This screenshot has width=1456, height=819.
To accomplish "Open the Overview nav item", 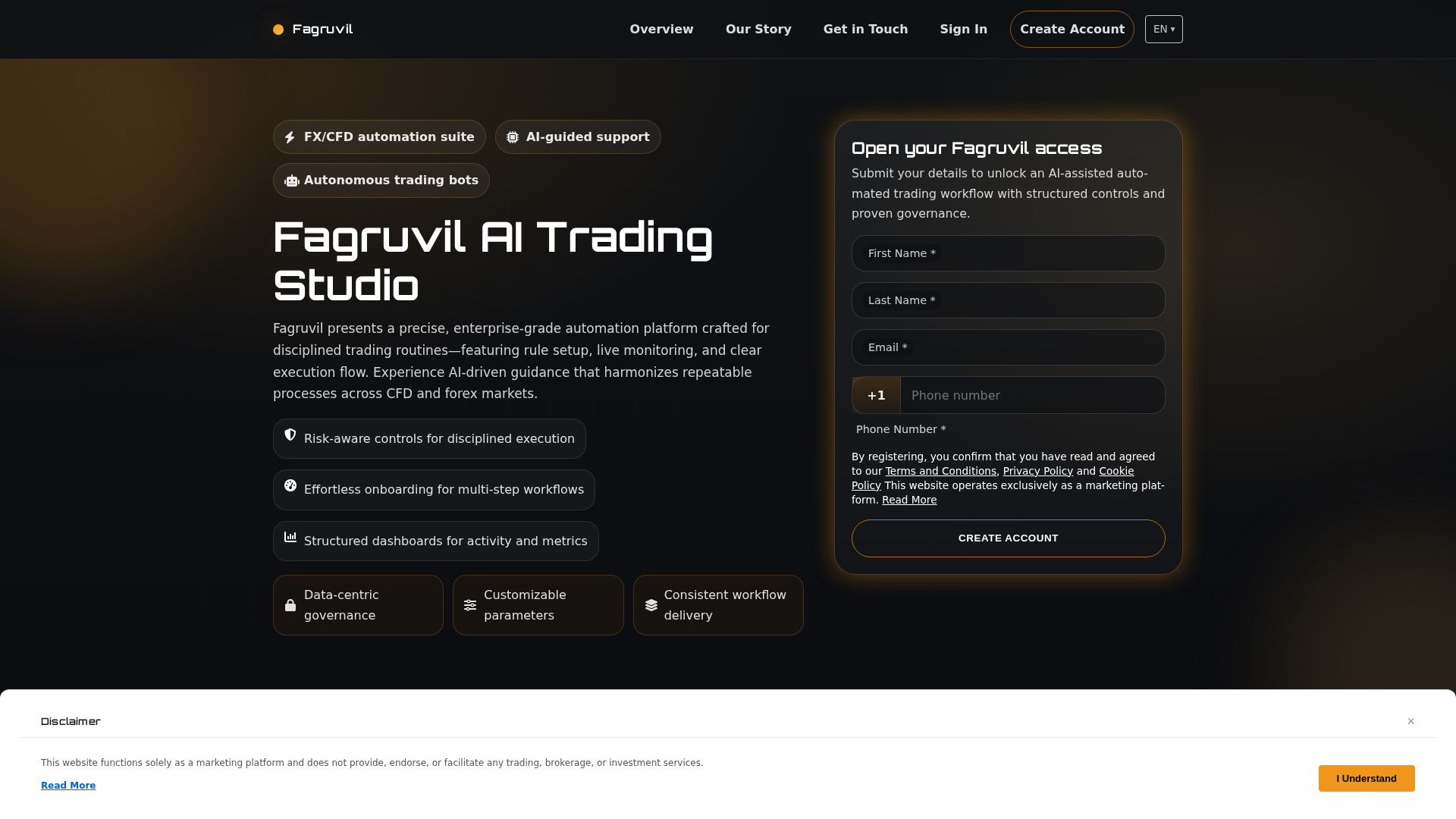I will click(661, 30).
